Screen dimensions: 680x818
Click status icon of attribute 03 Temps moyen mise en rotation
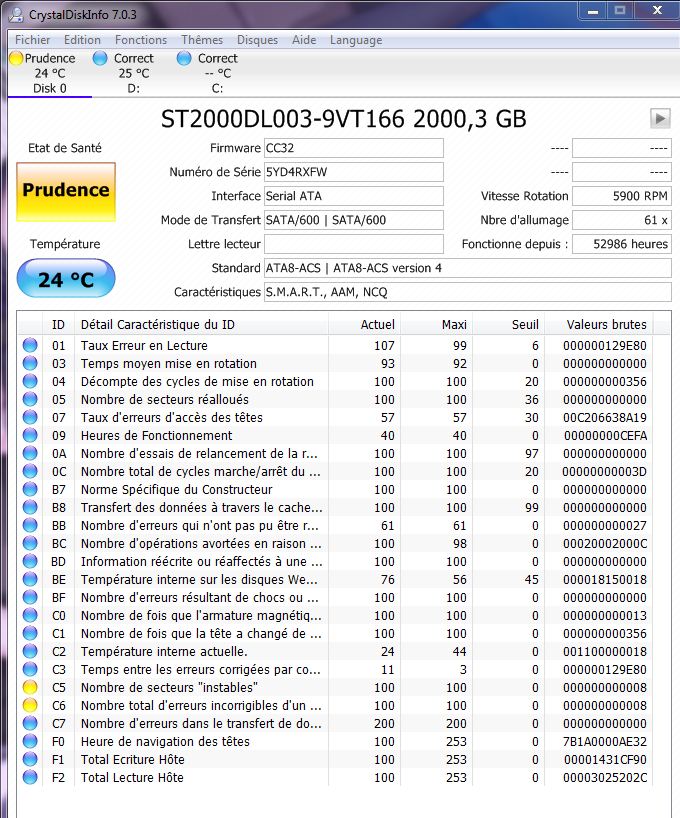30,363
